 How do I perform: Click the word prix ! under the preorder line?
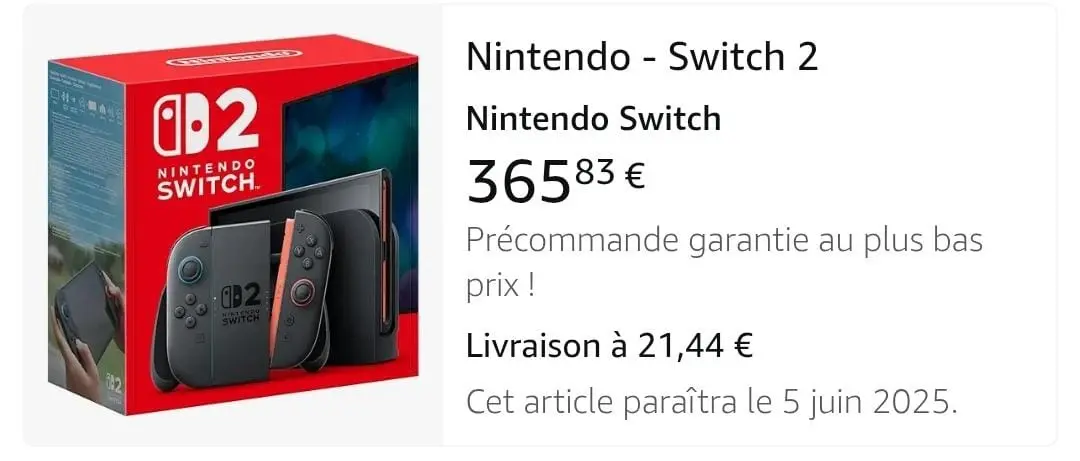click(501, 287)
